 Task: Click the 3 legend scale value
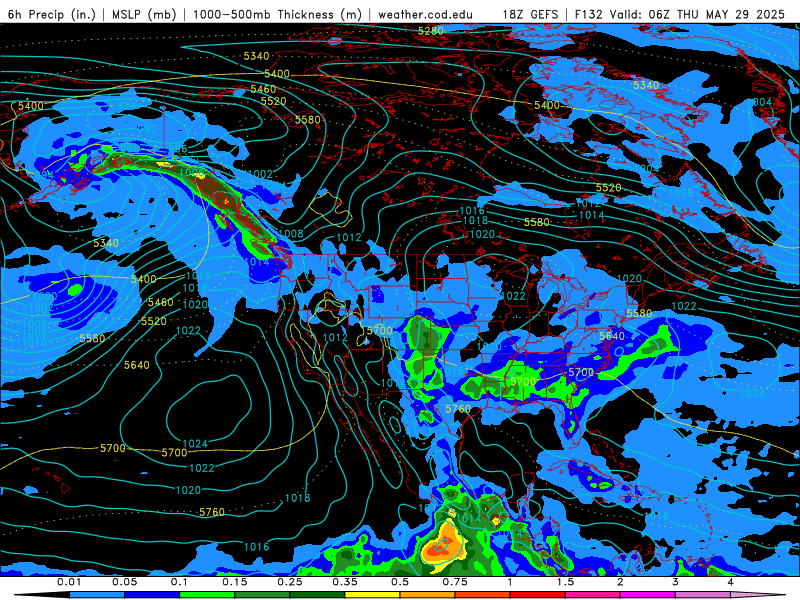coord(676,582)
